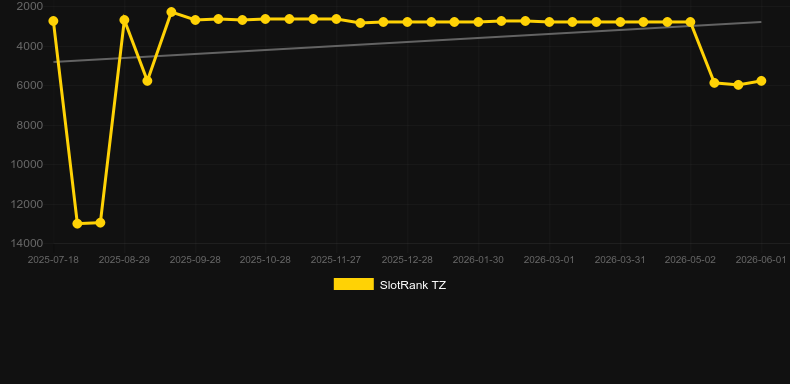Screen dimensions: 790x384
Task: Click the 2025-07-18 x-axis date label
Action: point(53,260)
